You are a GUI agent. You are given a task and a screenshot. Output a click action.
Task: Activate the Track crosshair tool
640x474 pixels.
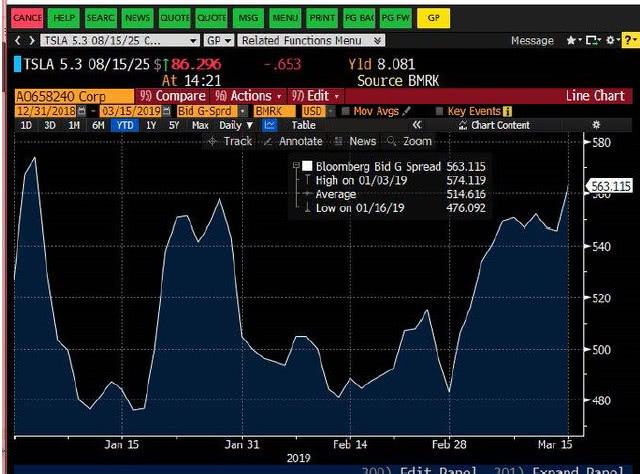[x=230, y=141]
